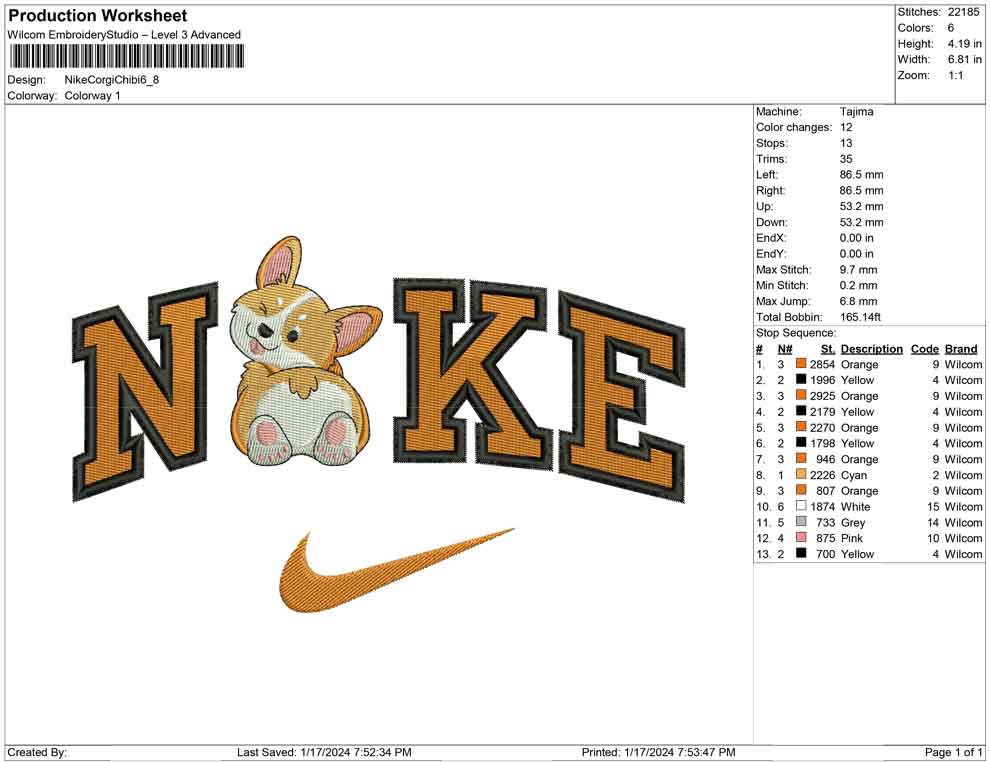The height and width of the screenshot is (762, 990).
Task: Select 'Wilcom EmbroideryStudio – Level 3 Advanced' text
Action: [124, 35]
